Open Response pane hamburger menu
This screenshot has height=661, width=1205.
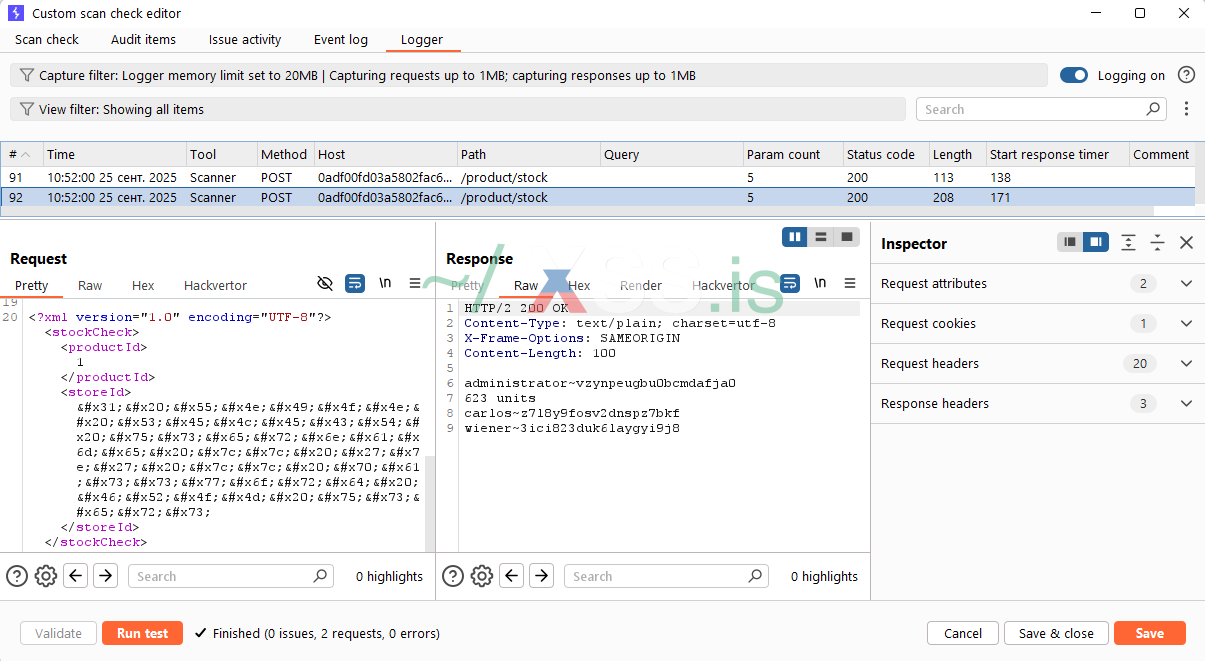click(850, 283)
